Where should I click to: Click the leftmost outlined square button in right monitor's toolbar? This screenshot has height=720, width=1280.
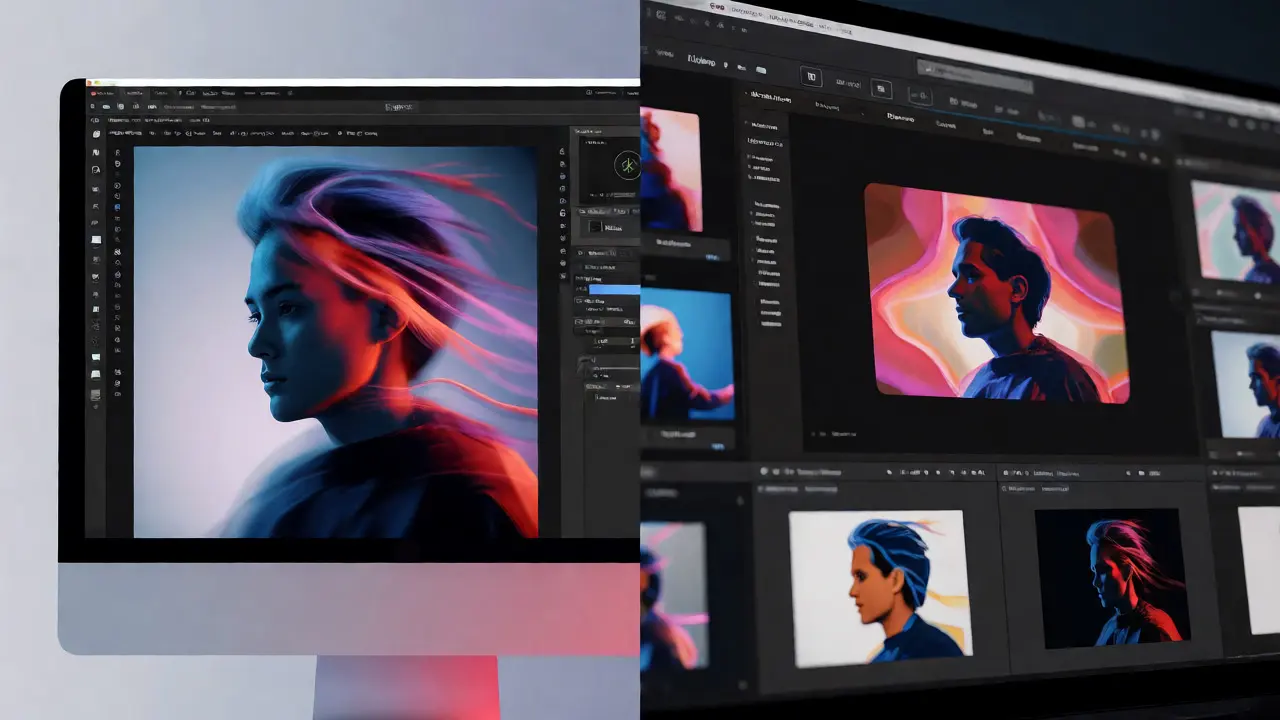coord(812,76)
